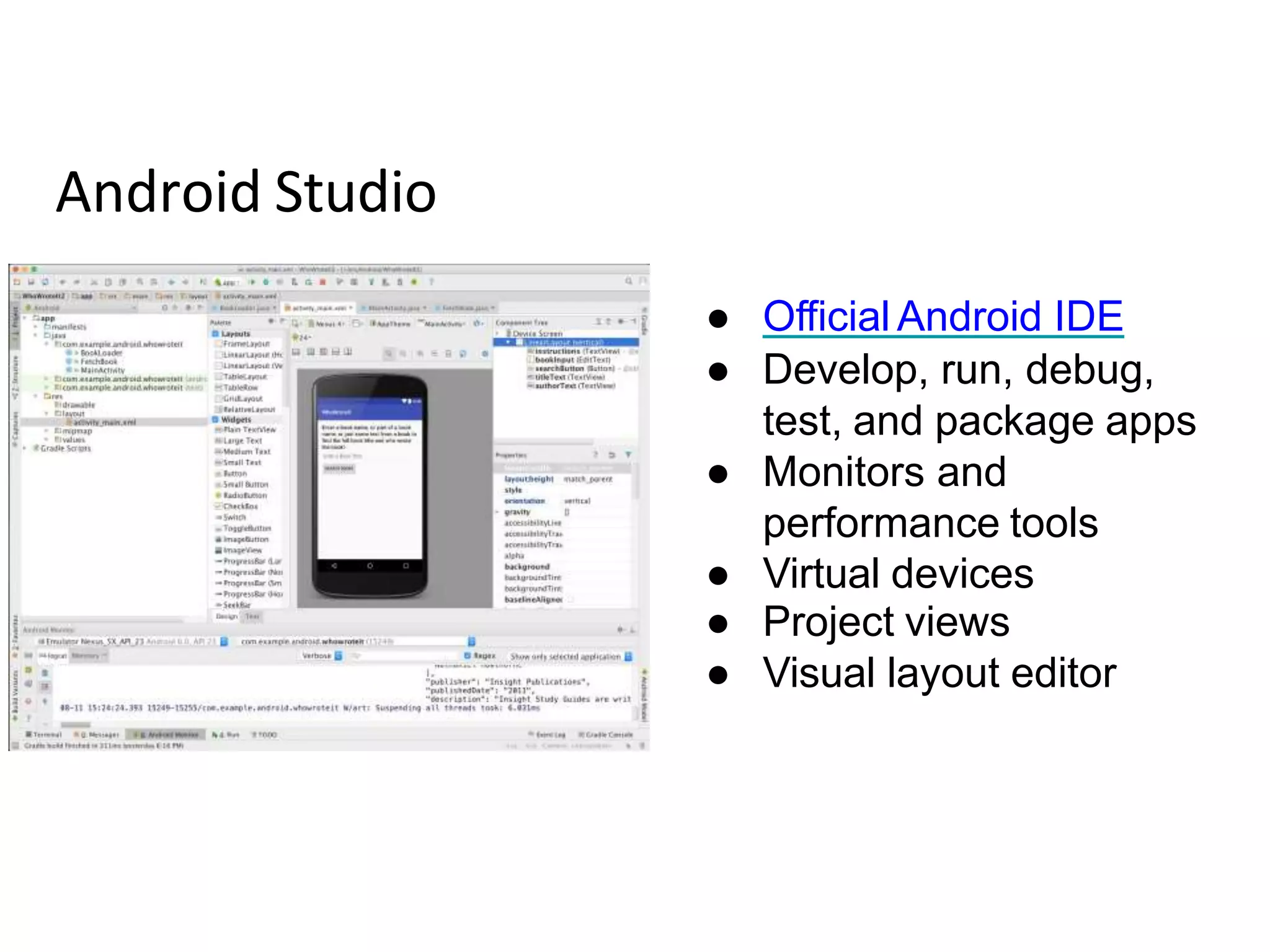Viewport: 1270px width, 952px height.
Task: Click the red Stop toolbar icon
Action: coord(322,282)
